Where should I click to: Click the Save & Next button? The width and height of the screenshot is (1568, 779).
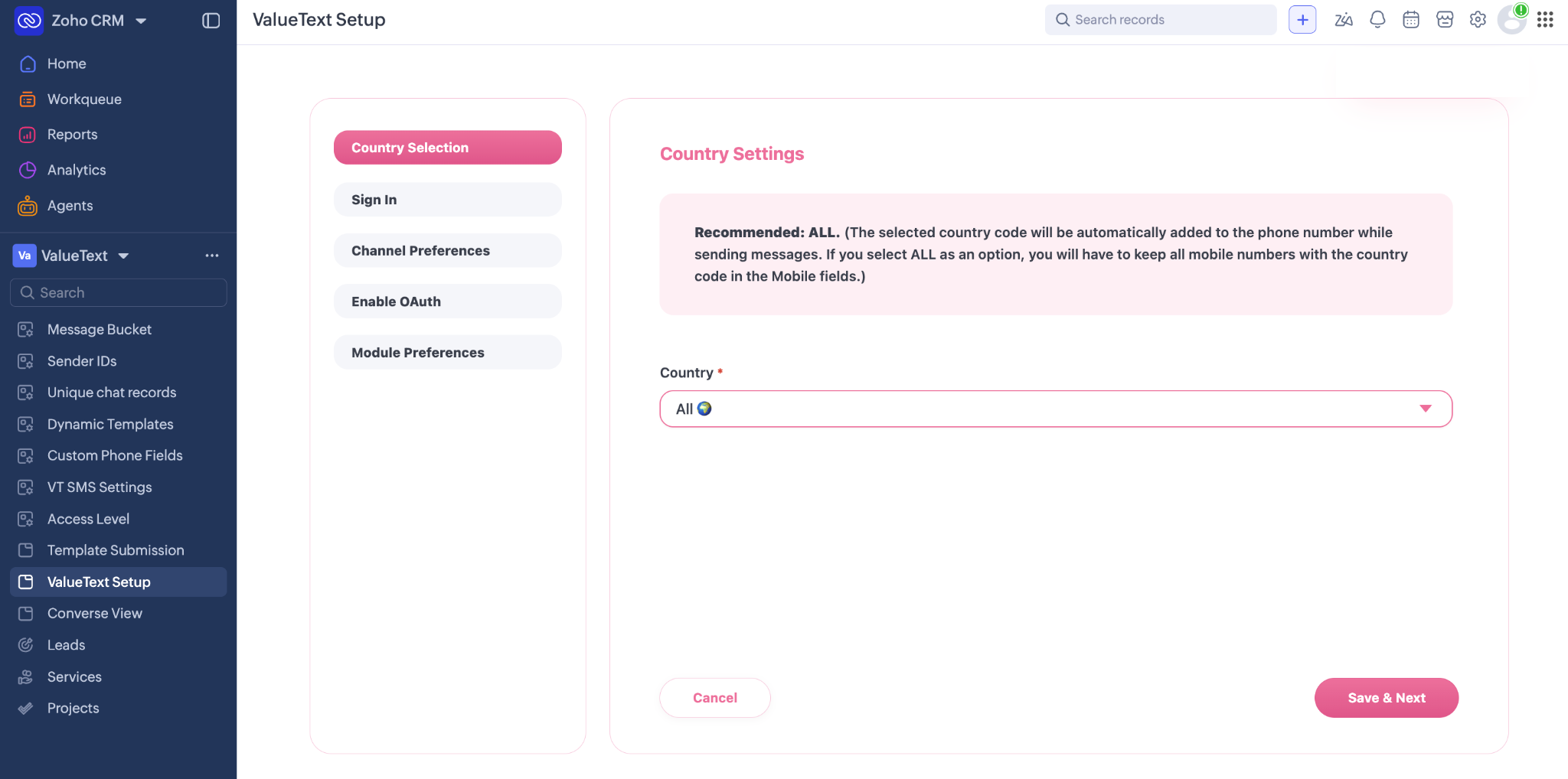click(1387, 698)
